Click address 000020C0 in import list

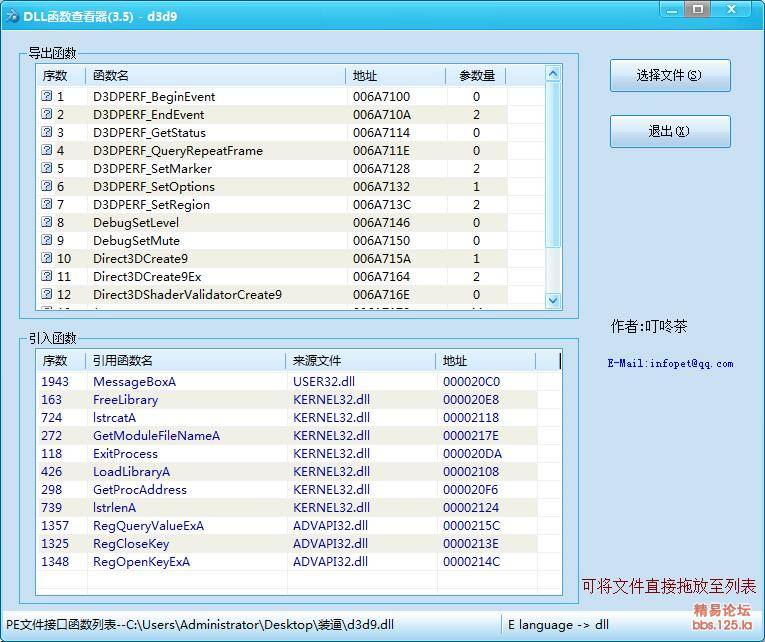[x=472, y=381]
